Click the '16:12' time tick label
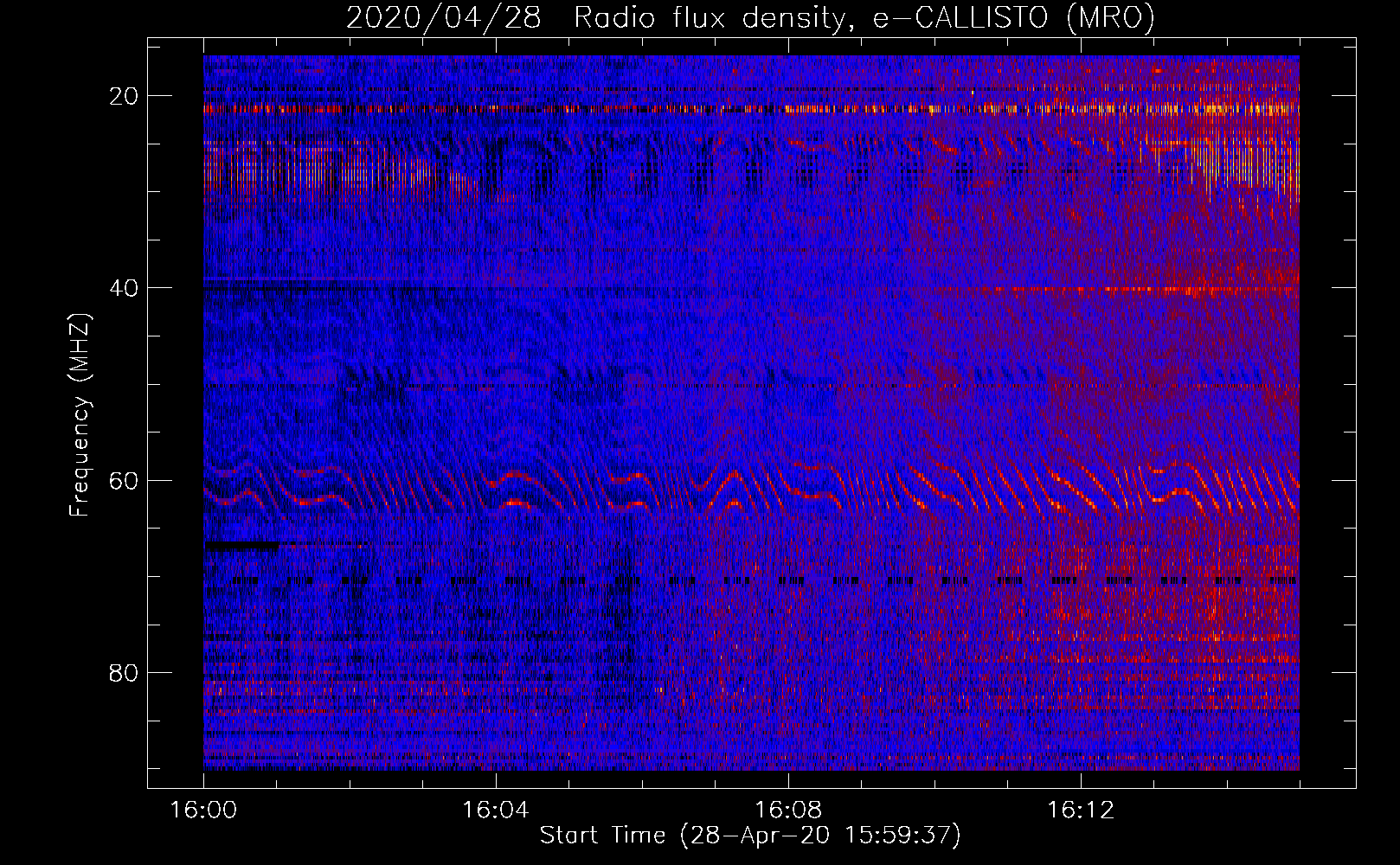Image resolution: width=1400 pixels, height=865 pixels. (x=1081, y=810)
